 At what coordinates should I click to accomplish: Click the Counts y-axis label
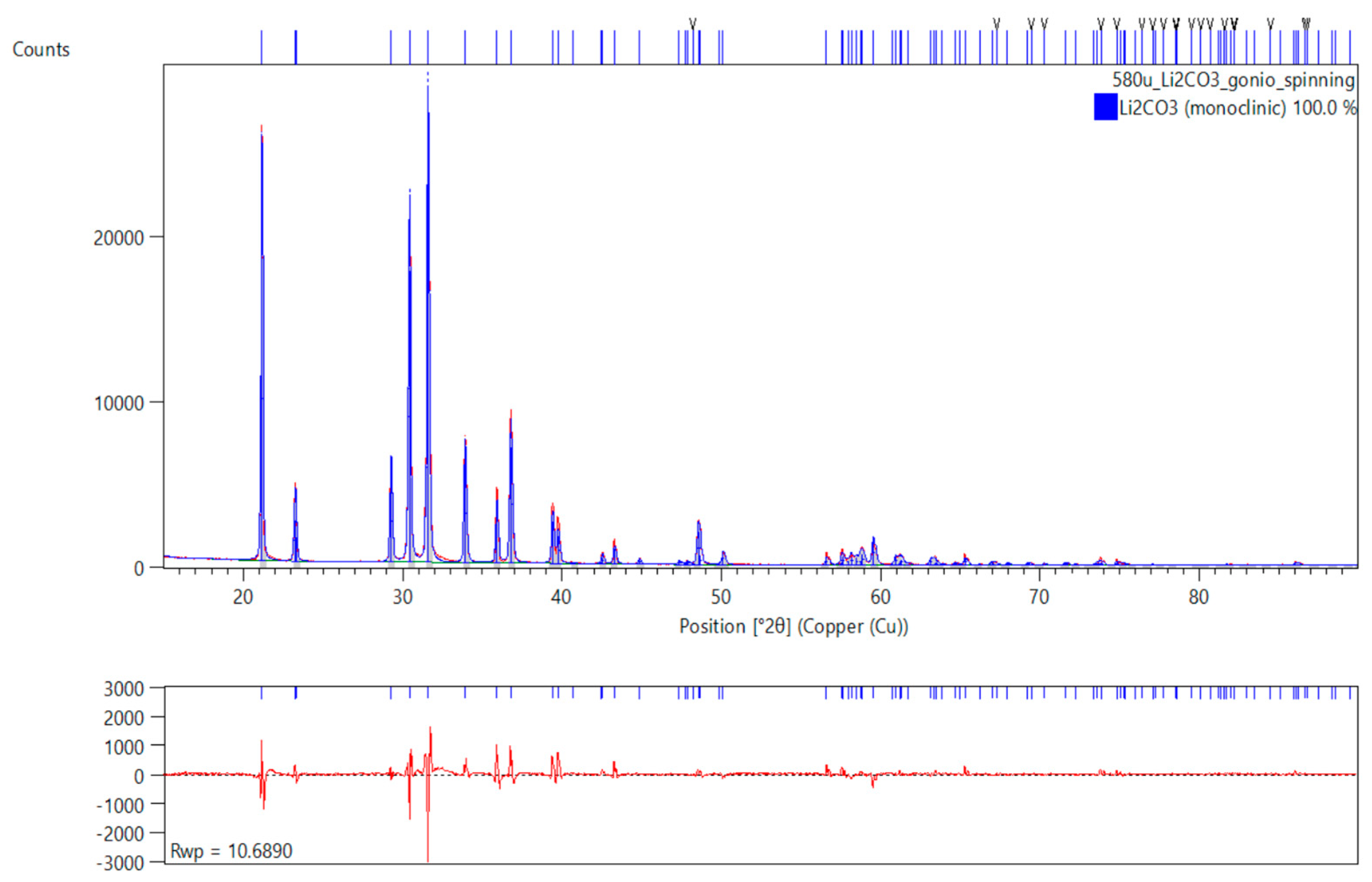tap(41, 50)
